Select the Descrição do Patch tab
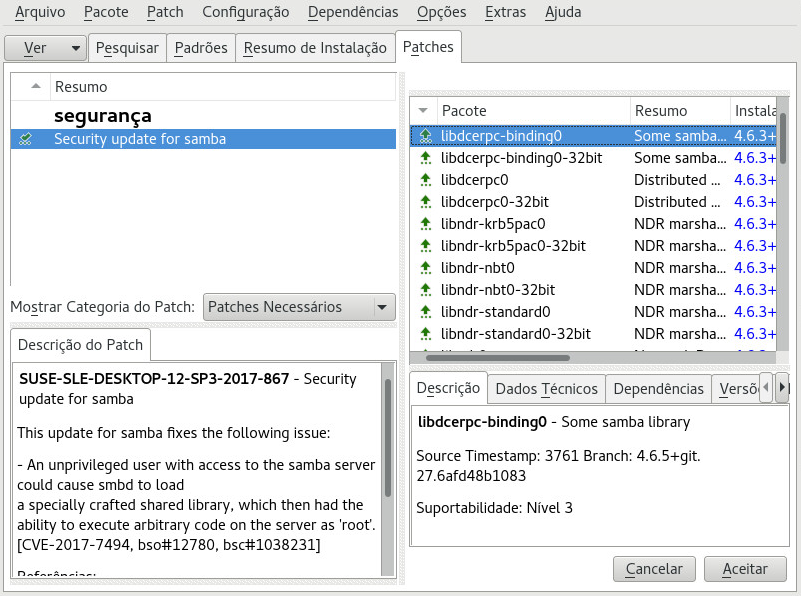The height and width of the screenshot is (596, 801). coord(80,345)
